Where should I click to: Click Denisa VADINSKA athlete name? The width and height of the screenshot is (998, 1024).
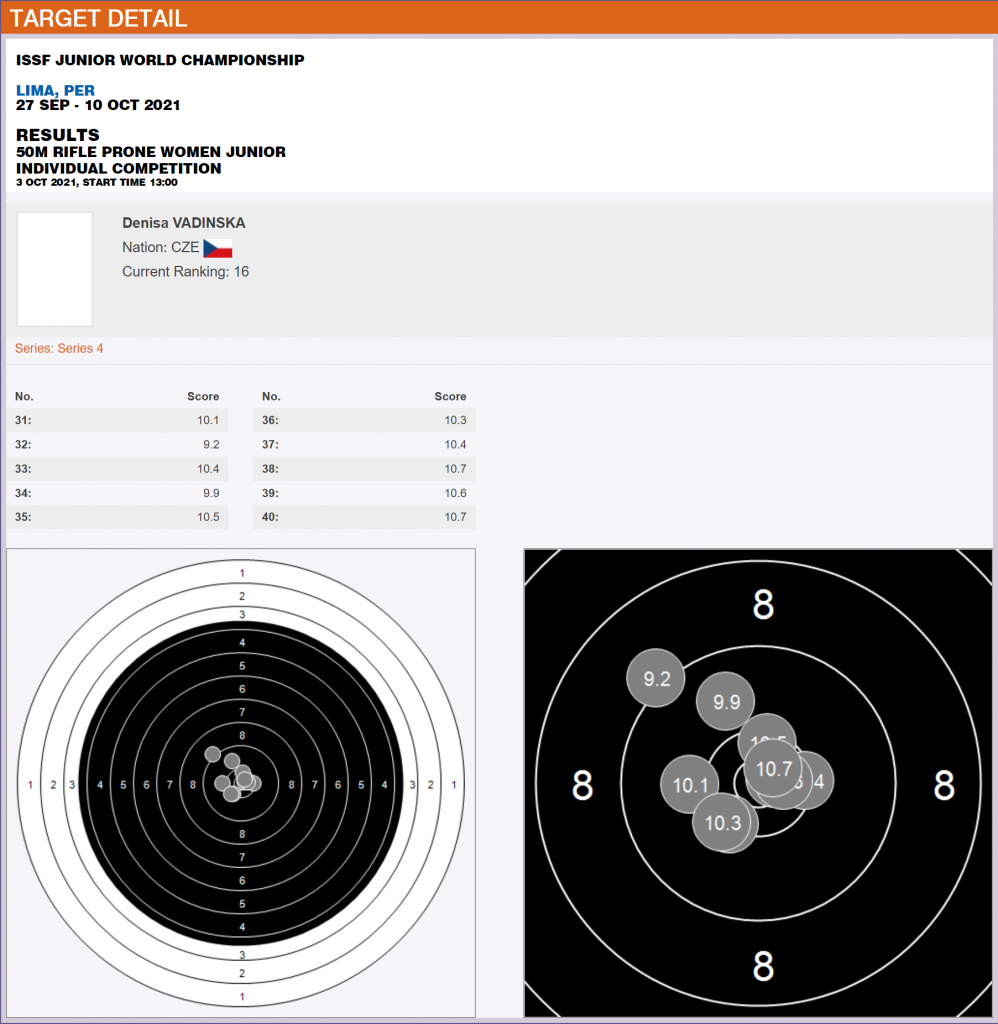pyautogui.click(x=183, y=223)
